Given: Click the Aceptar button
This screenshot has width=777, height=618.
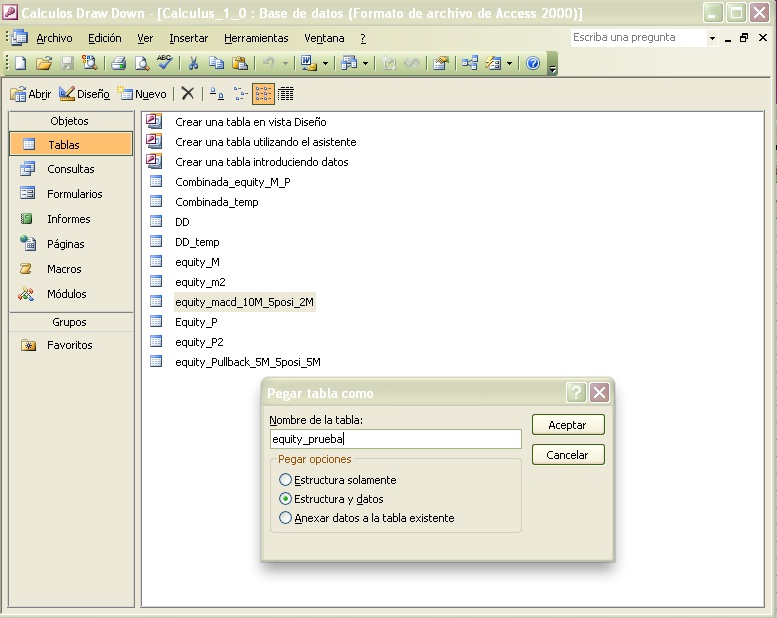Looking at the screenshot, I should click(x=567, y=425).
